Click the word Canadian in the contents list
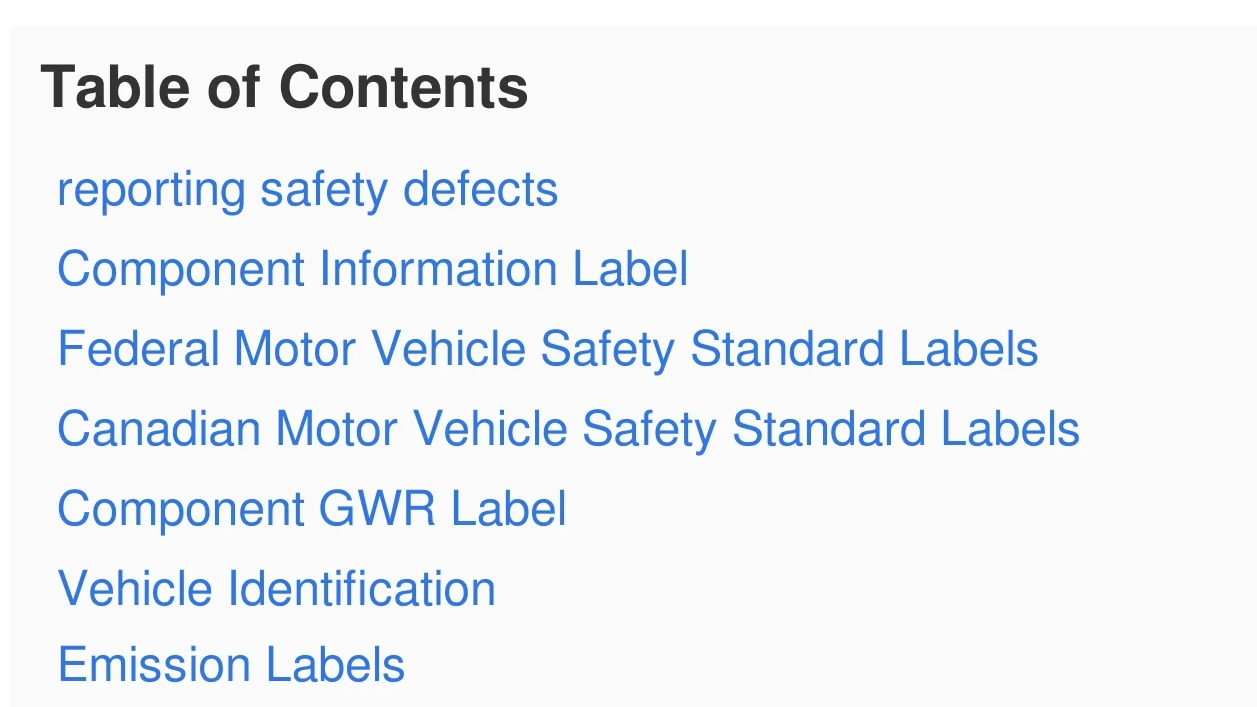 tap(159, 429)
